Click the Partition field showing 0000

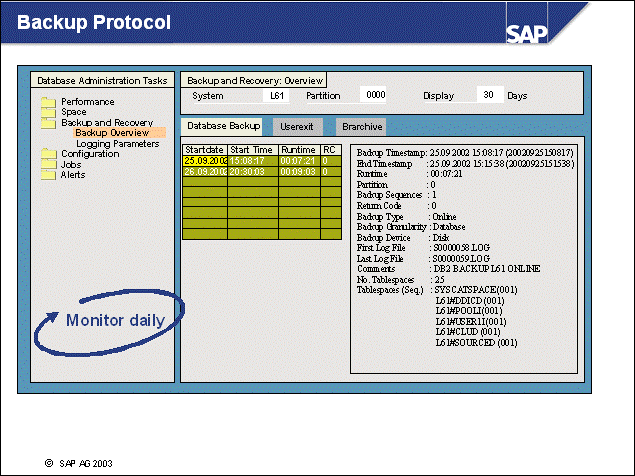click(x=375, y=96)
